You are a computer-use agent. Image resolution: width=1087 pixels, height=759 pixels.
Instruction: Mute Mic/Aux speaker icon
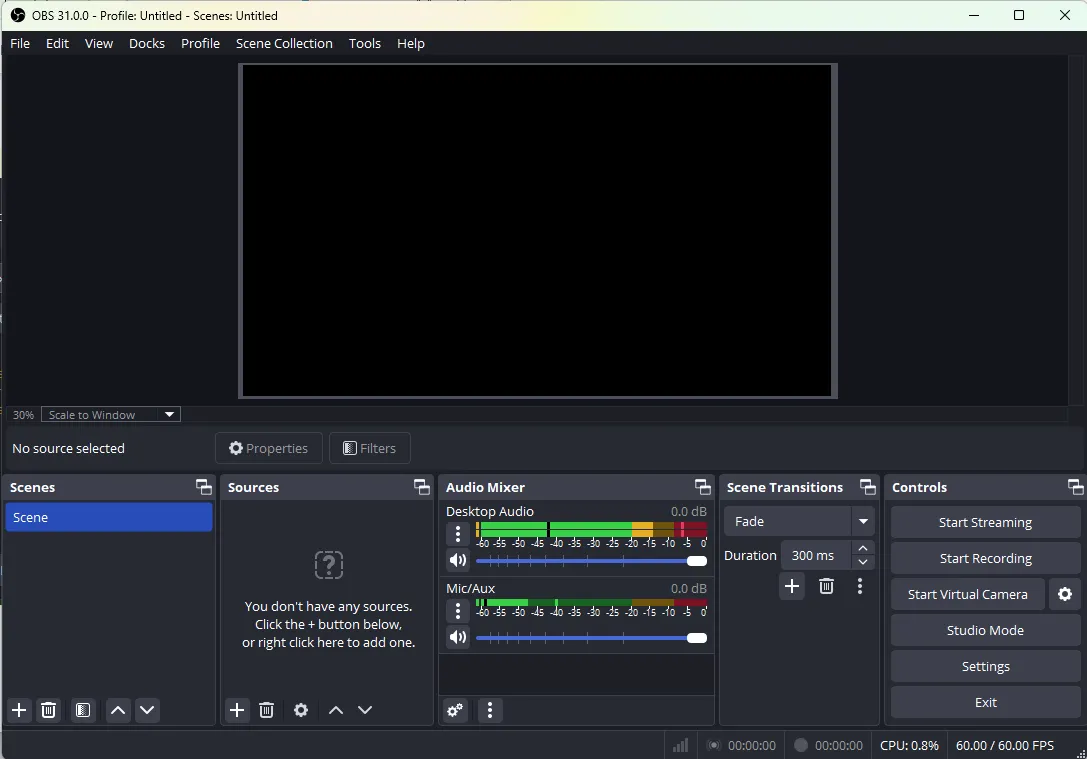pyautogui.click(x=458, y=637)
